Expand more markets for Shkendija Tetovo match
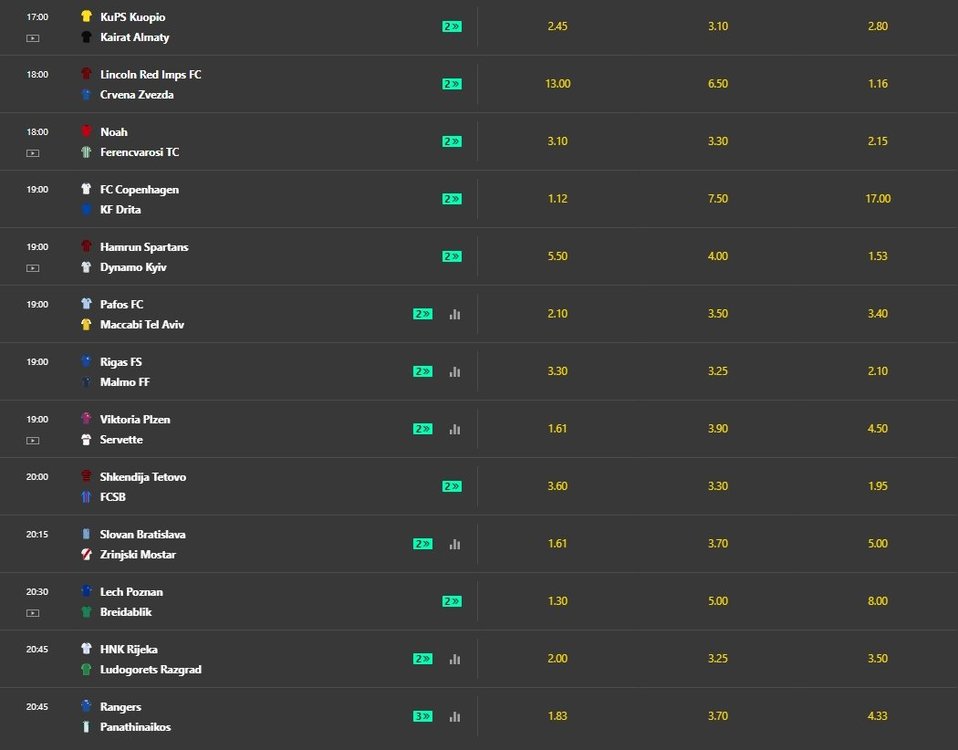This screenshot has height=750, width=958. 452,486
